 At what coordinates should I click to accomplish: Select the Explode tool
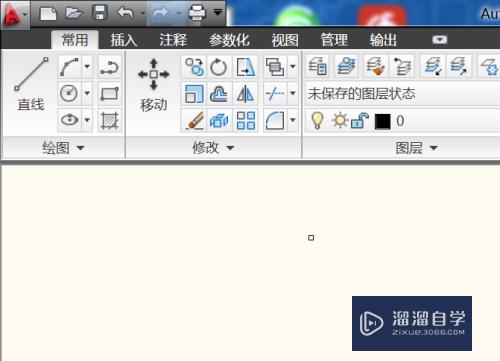point(219,120)
